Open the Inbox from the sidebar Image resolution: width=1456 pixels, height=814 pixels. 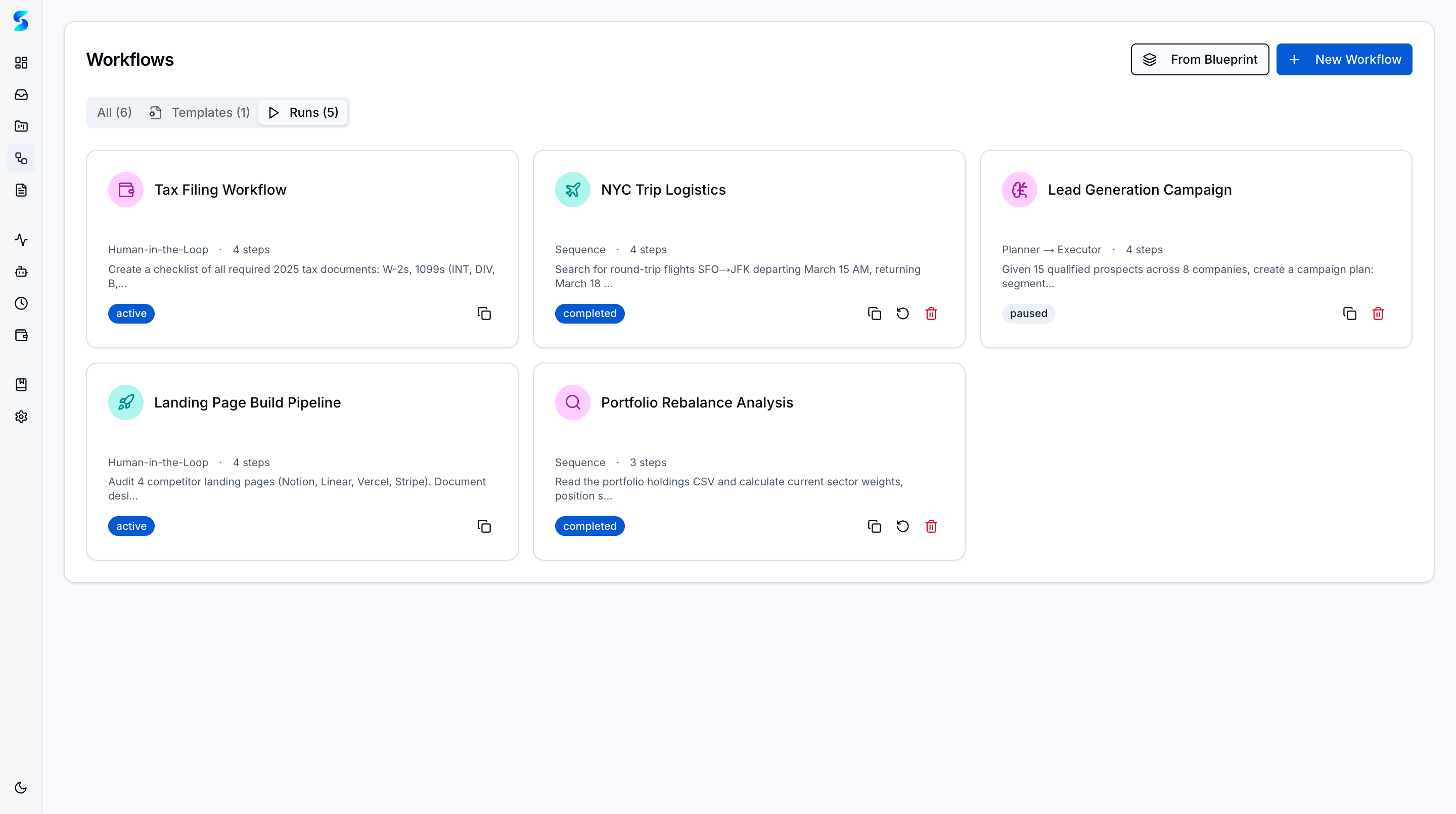pos(21,95)
